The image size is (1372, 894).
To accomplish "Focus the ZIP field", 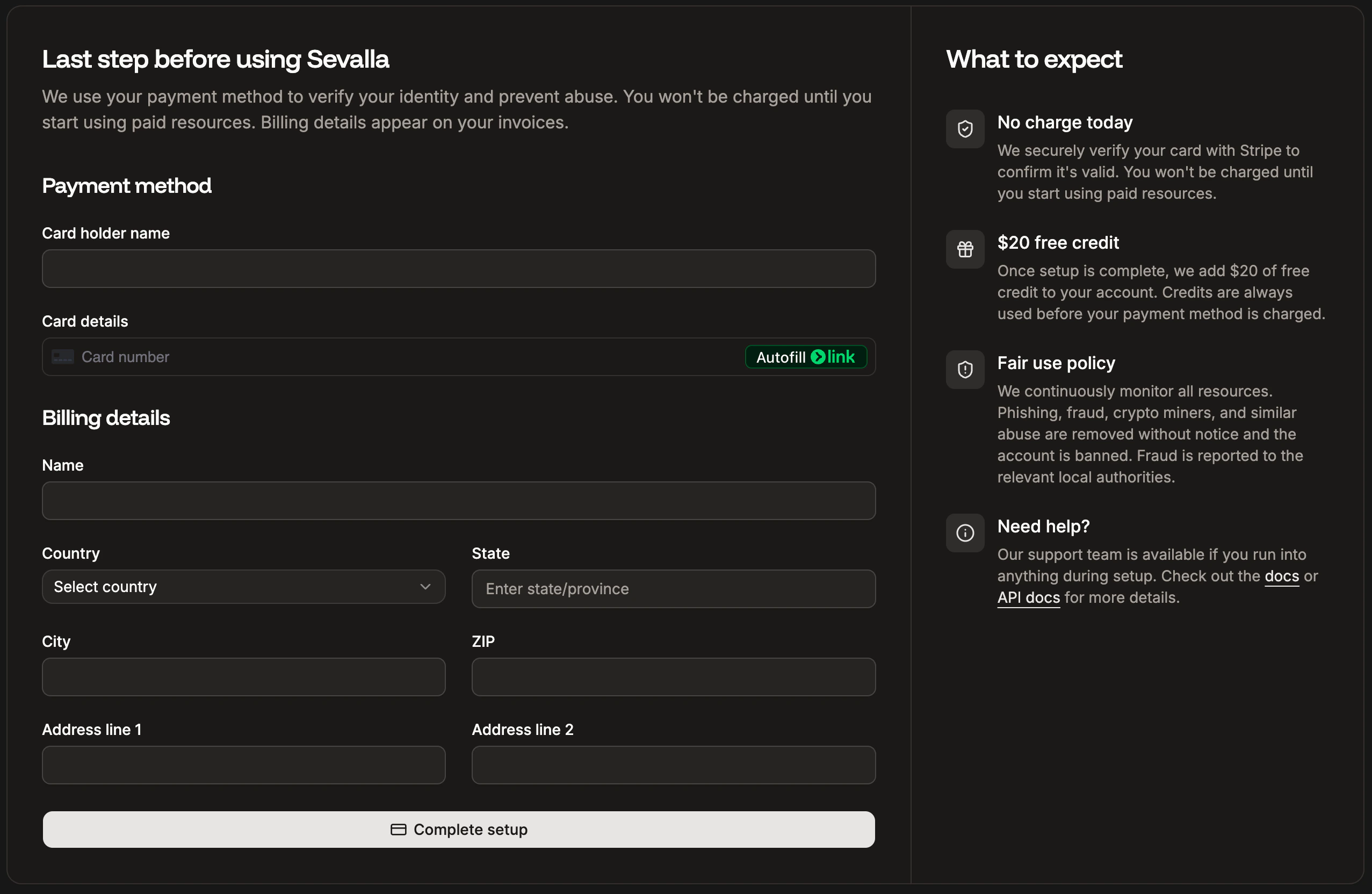I will [x=673, y=677].
